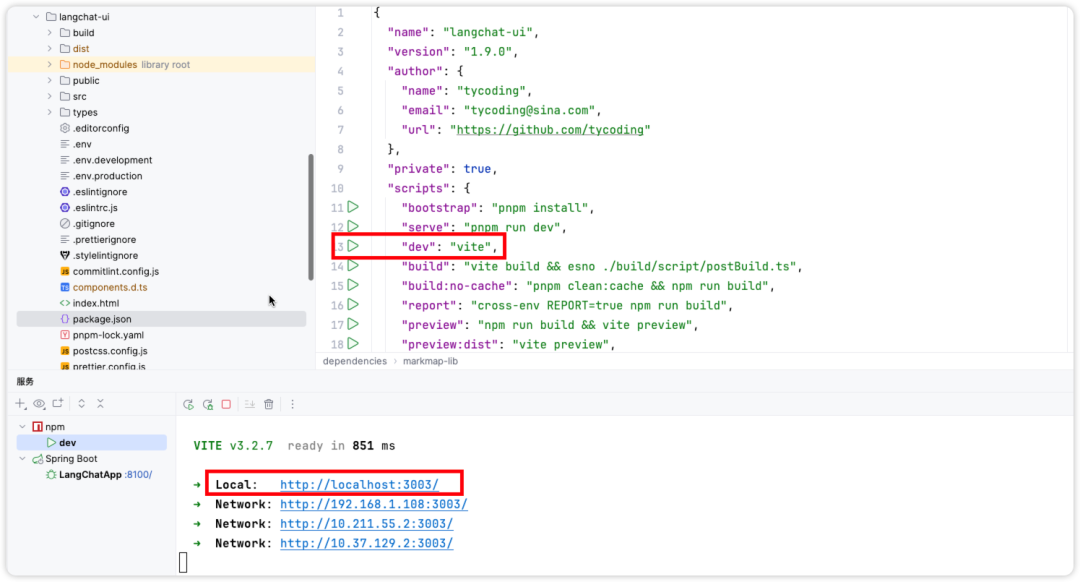Open .gitignore file
This screenshot has height=582, width=1080.
tap(94, 224)
